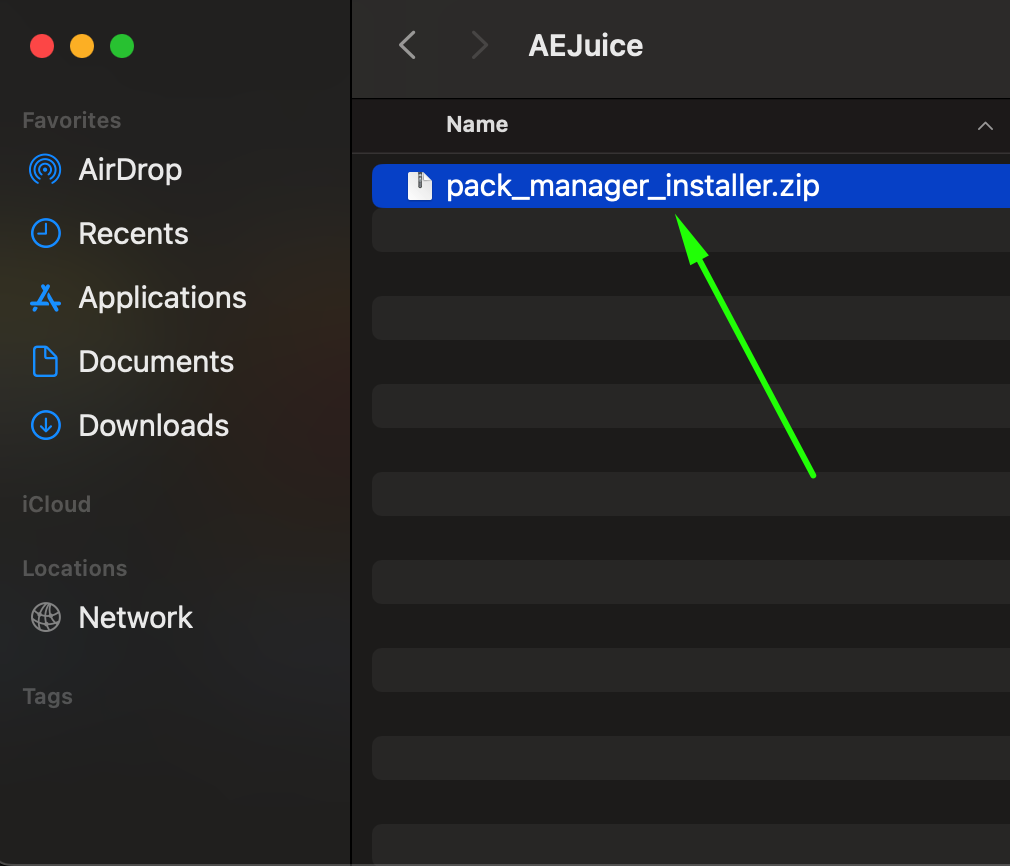Image resolution: width=1010 pixels, height=866 pixels.
Task: Collapse the Locations sidebar section
Action: [75, 568]
